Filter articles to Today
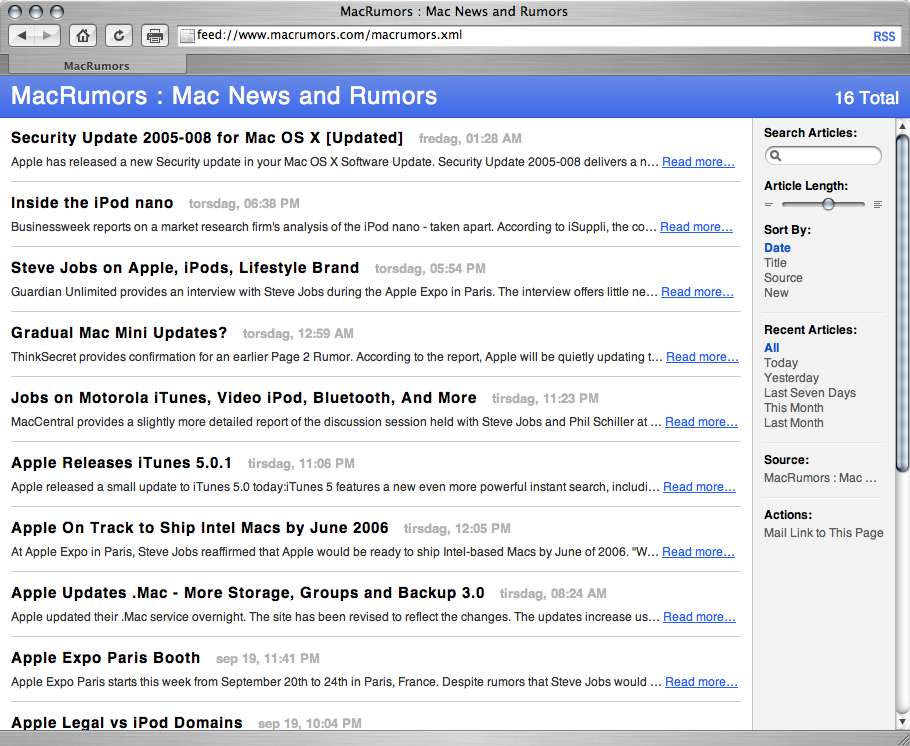The width and height of the screenshot is (910, 746). (781, 363)
